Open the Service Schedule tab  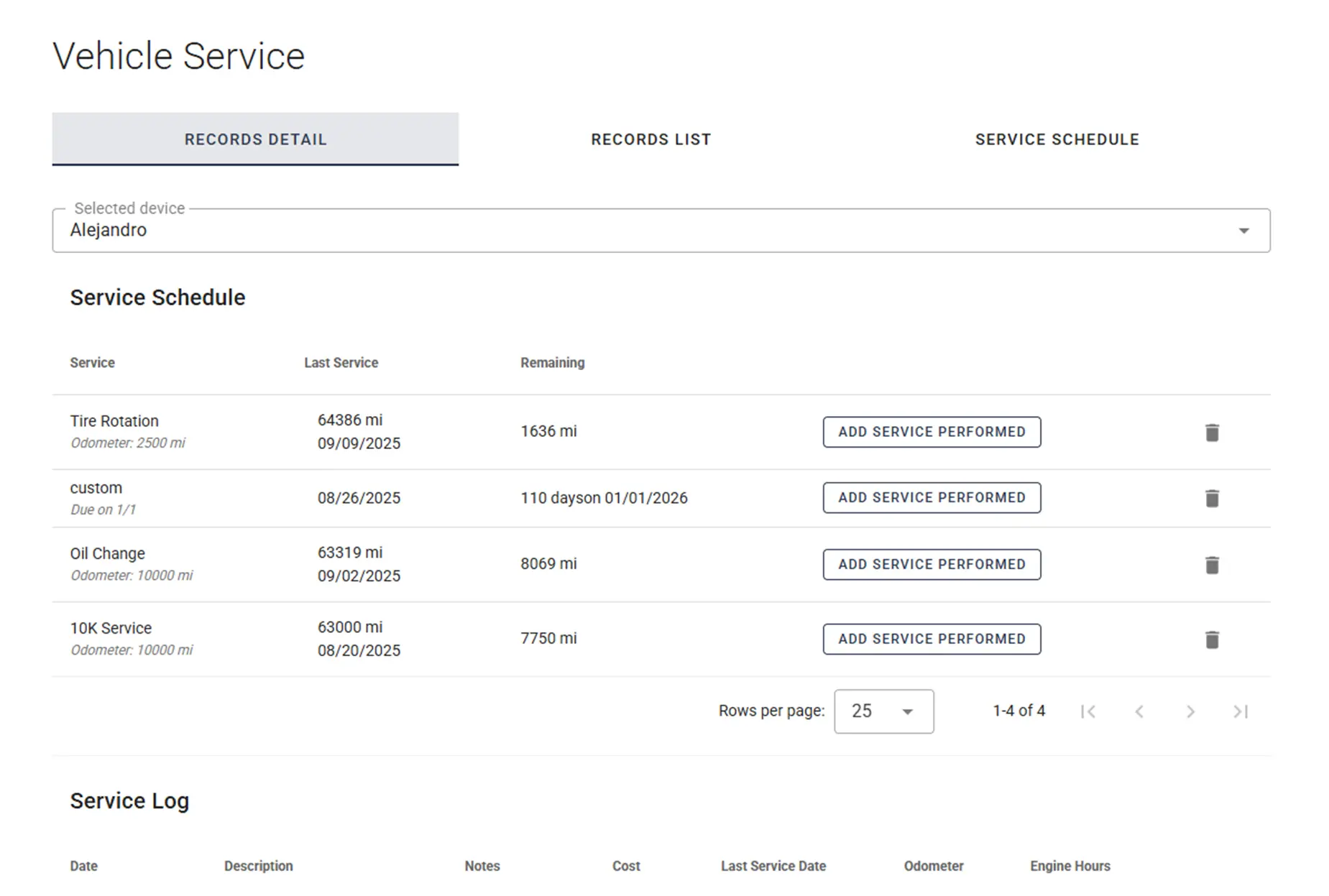[x=1057, y=139]
